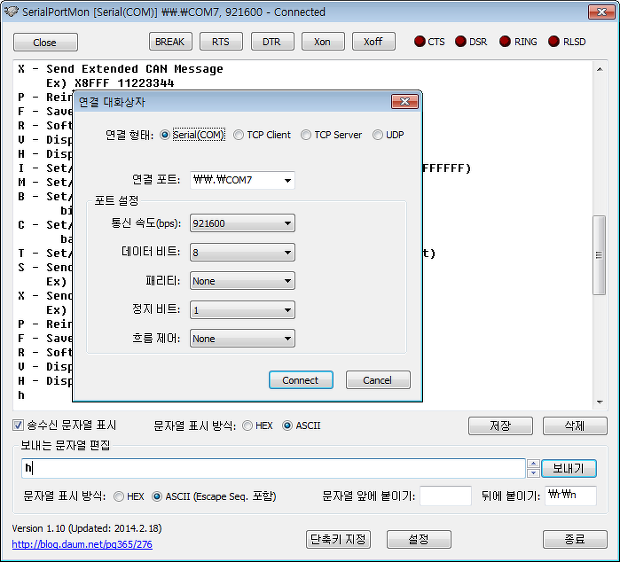Click the DSR status indicator light
The height and width of the screenshot is (562, 620).
461,41
